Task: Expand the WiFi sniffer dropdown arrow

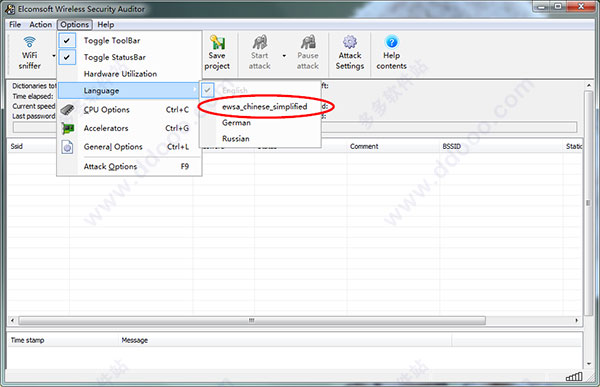Action: pos(54,56)
